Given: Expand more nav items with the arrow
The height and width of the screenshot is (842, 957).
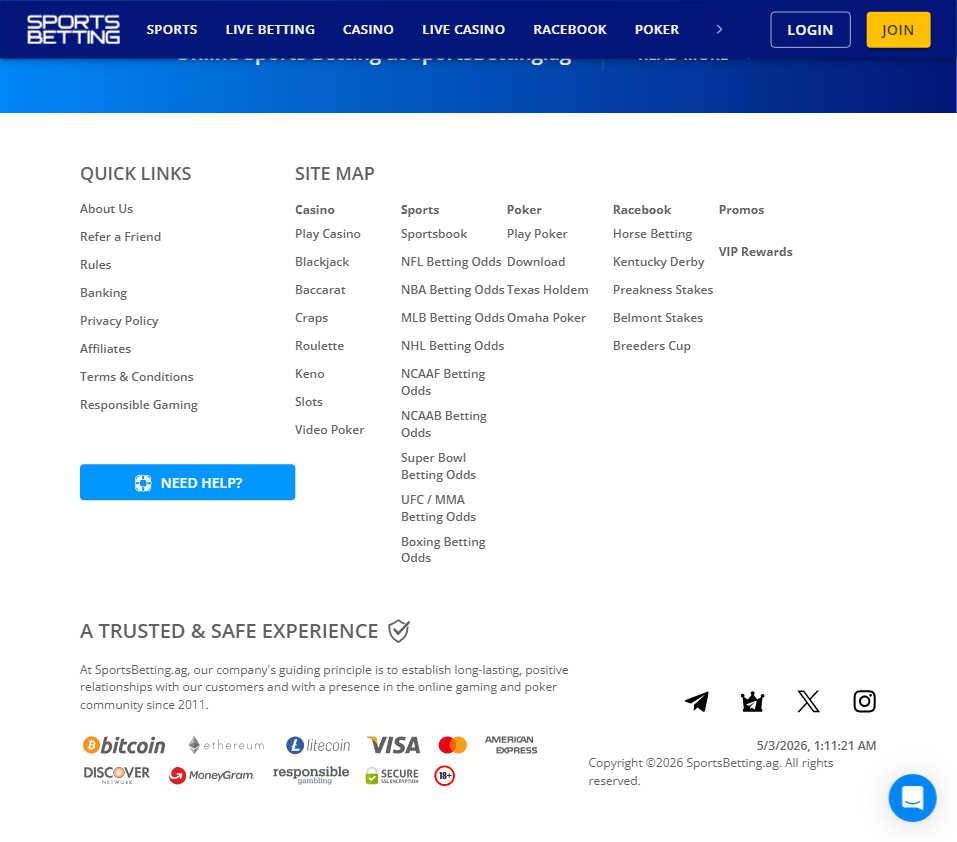Looking at the screenshot, I should click(x=719, y=29).
